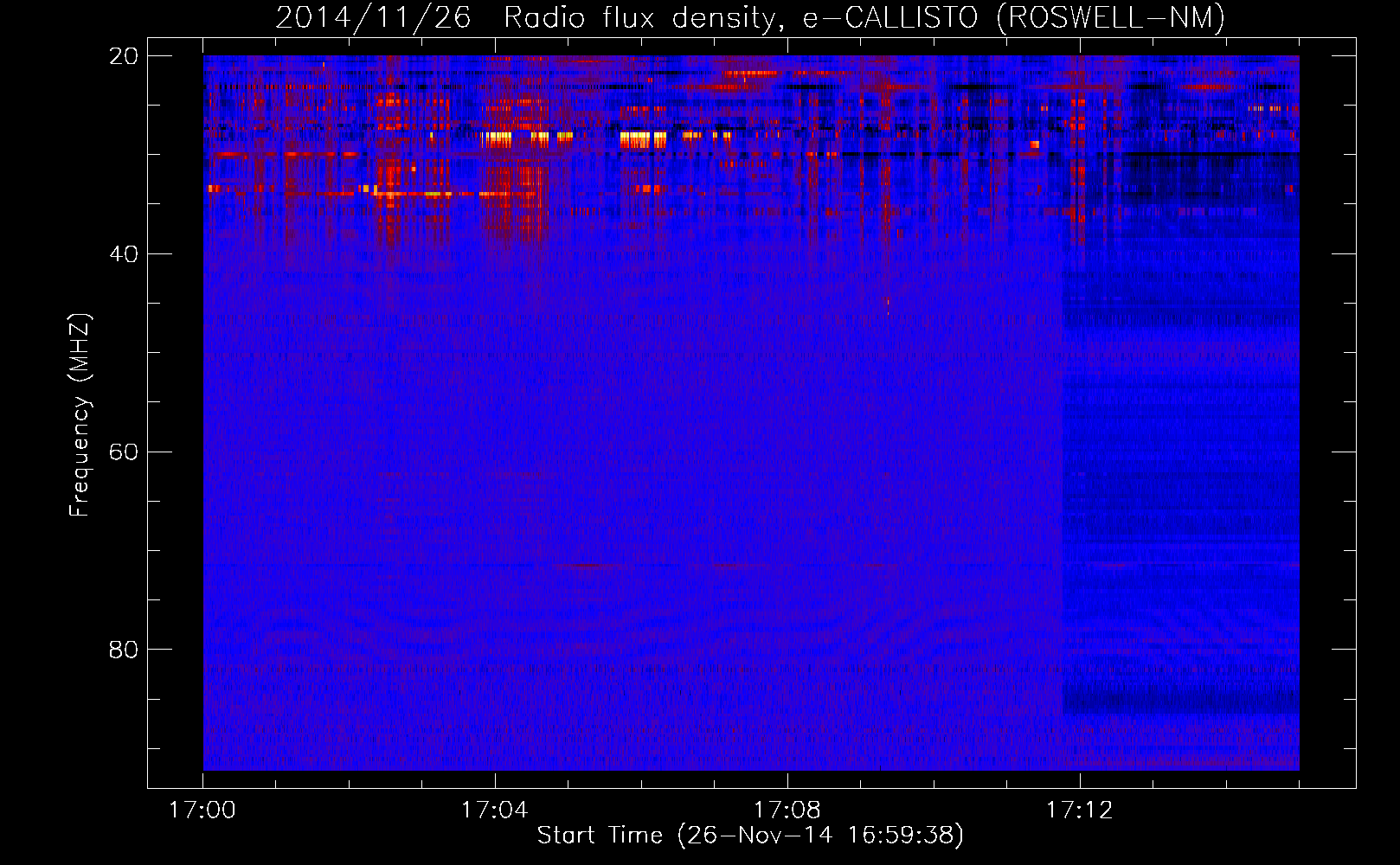This screenshot has height=865, width=1400.
Task: Click the 'Start Time (26-Nov-14 16:59:38)' label
Action: (750, 836)
